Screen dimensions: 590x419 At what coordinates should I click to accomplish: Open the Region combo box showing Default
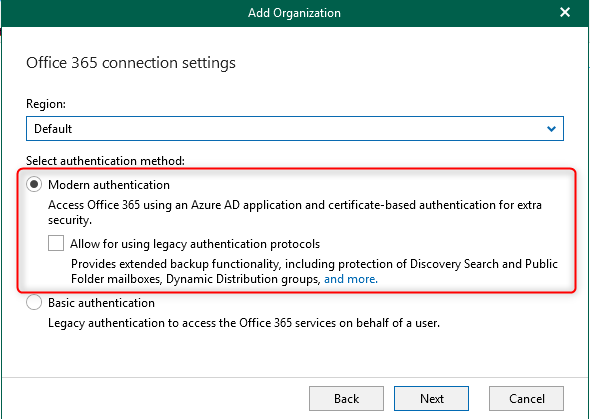click(x=295, y=129)
